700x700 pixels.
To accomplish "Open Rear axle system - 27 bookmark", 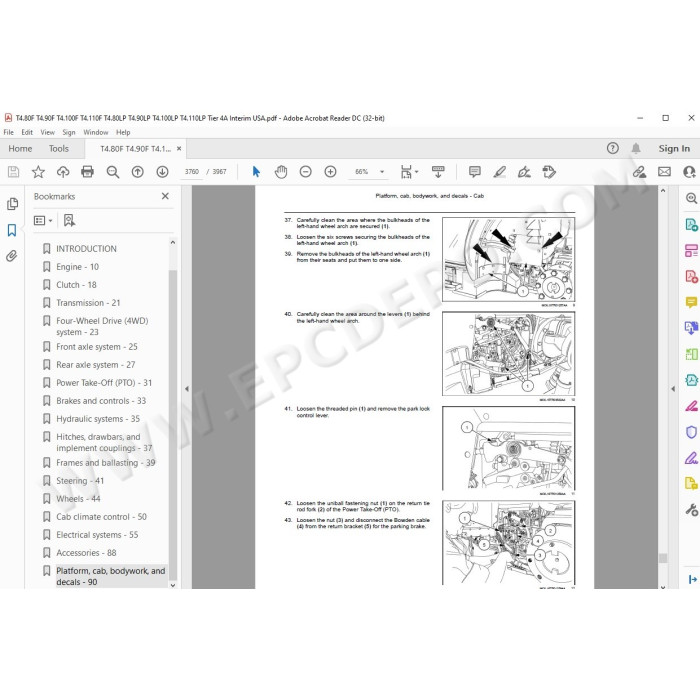I will pyautogui.click(x=96, y=365).
